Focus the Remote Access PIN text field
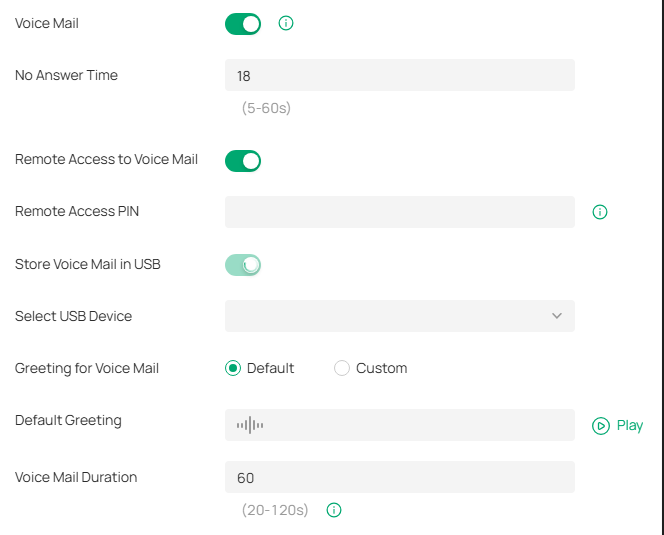This screenshot has height=535, width=664. pyautogui.click(x=399, y=212)
